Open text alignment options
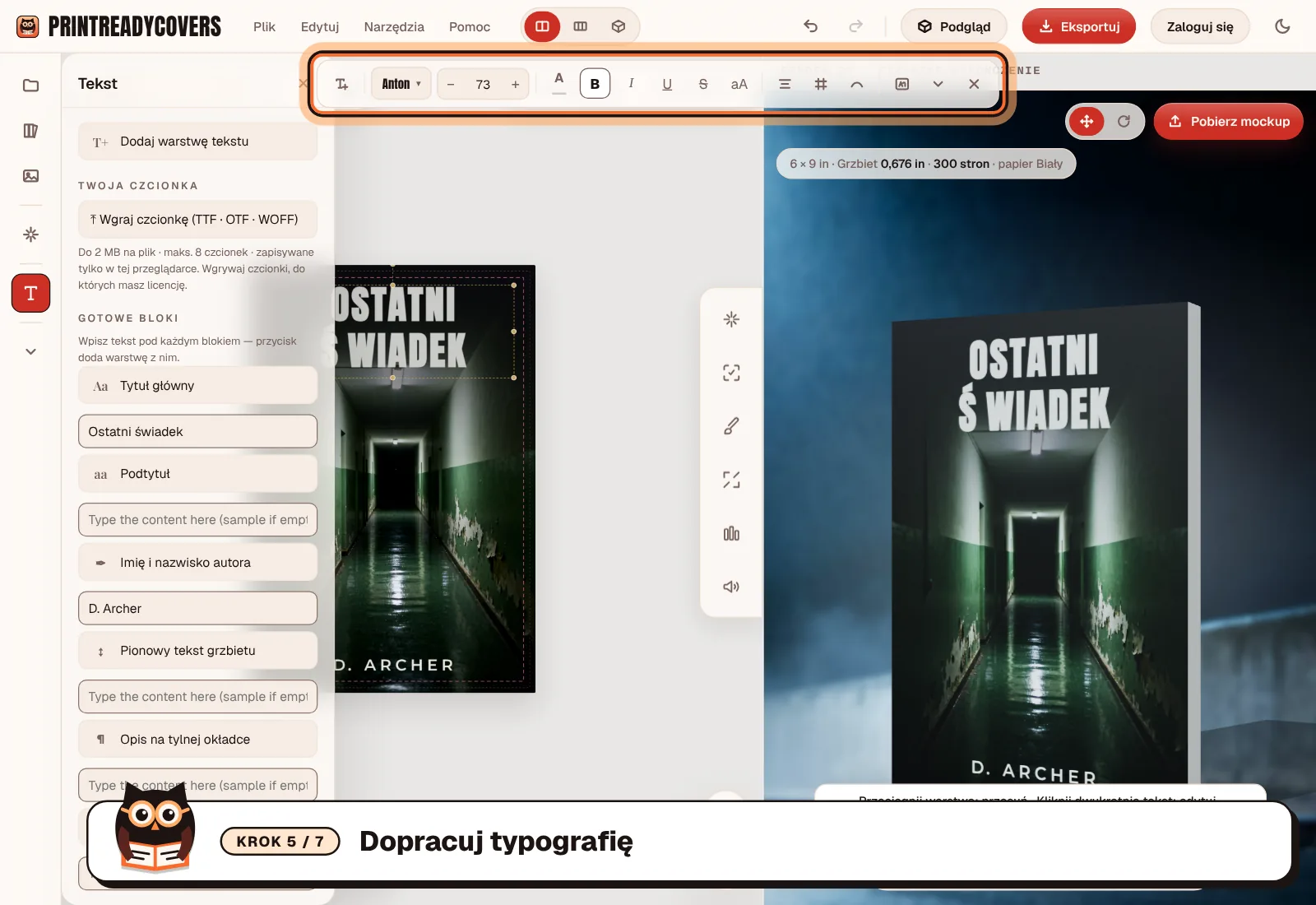 tap(785, 84)
